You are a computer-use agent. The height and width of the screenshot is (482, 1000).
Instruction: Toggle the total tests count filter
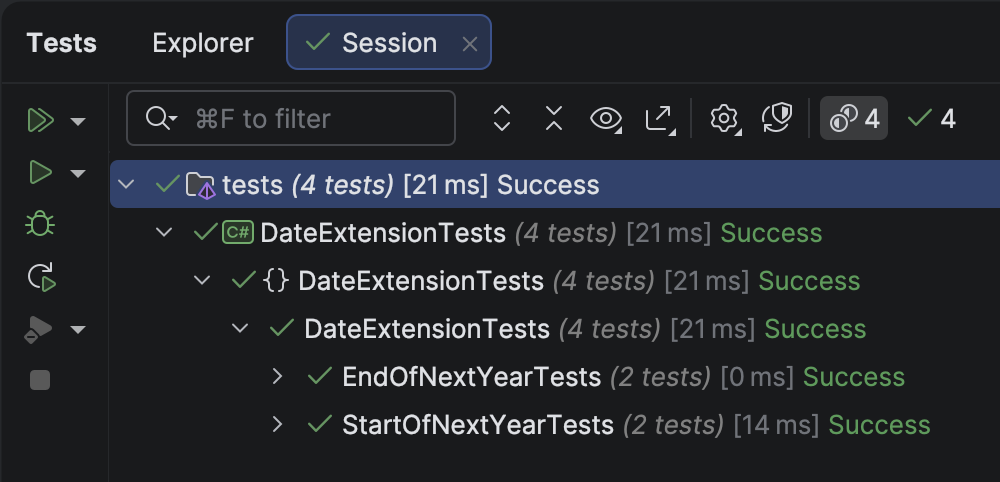tap(854, 119)
